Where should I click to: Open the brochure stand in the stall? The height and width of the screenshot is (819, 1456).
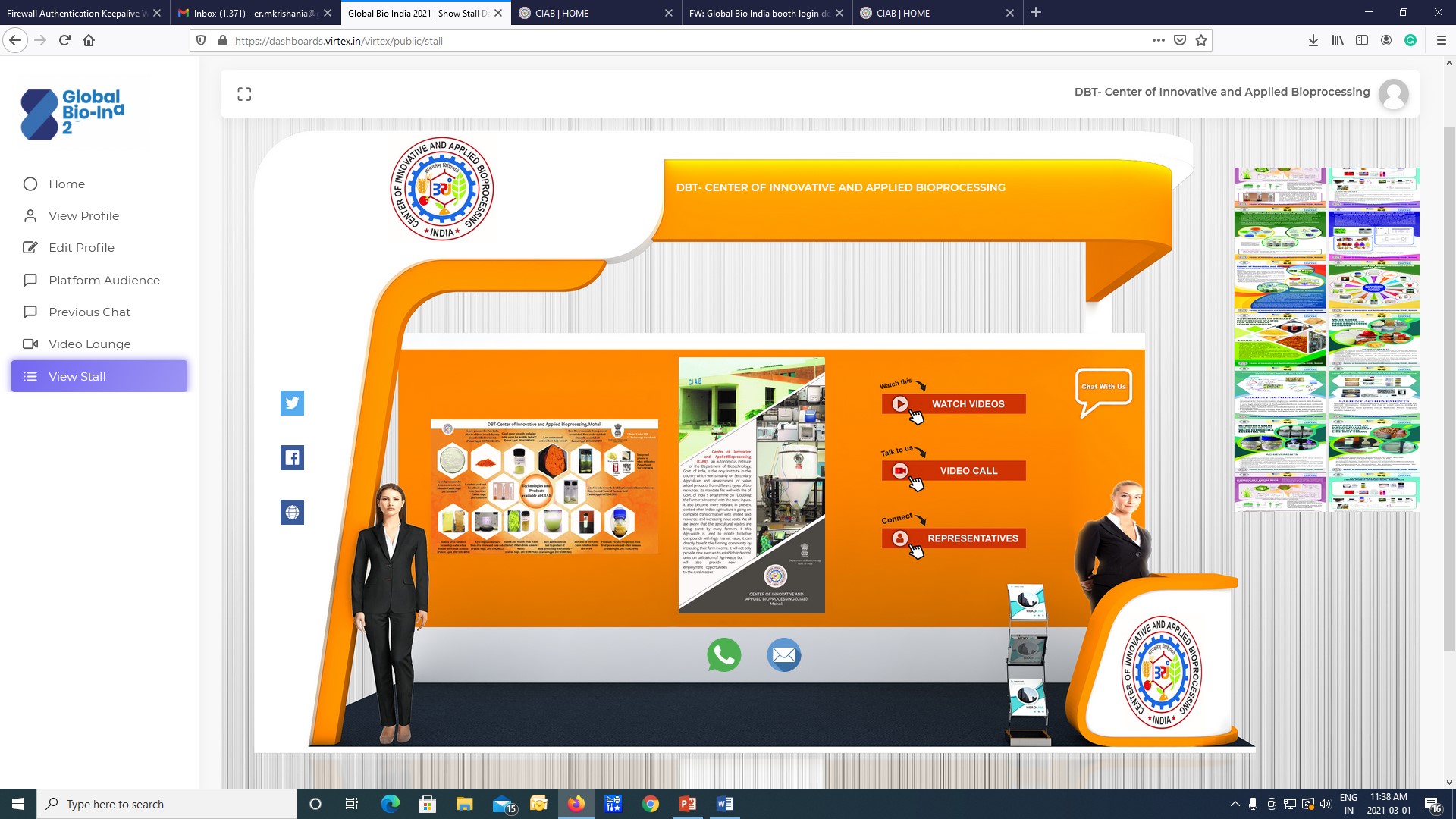coord(1028,664)
